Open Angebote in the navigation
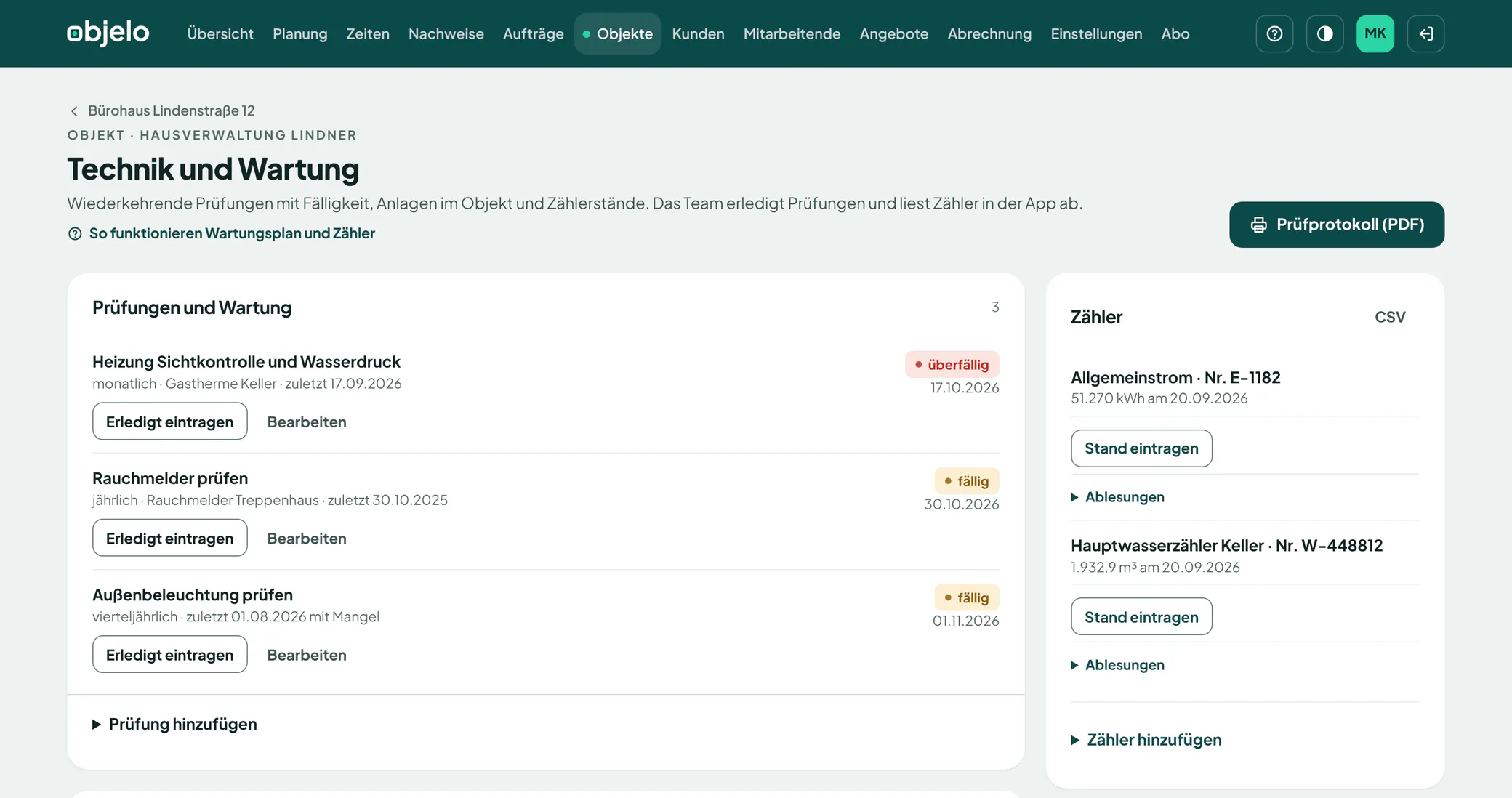Viewport: 1512px width, 798px height. 894,33
